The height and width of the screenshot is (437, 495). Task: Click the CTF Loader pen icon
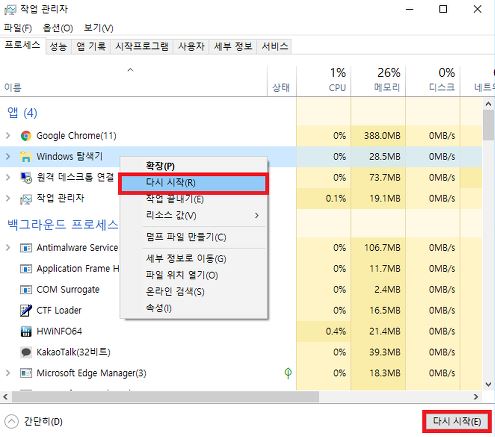(26, 310)
